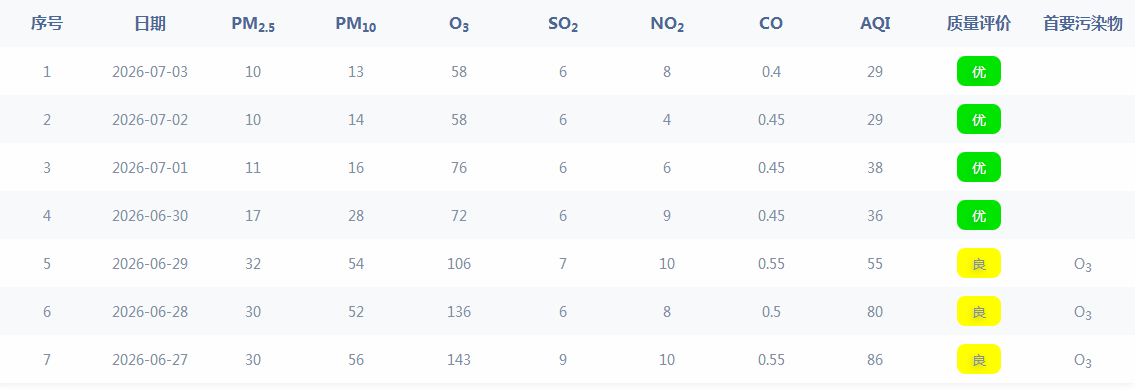Click the AQI value 80
The width and height of the screenshot is (1135, 390).
[x=875, y=312]
